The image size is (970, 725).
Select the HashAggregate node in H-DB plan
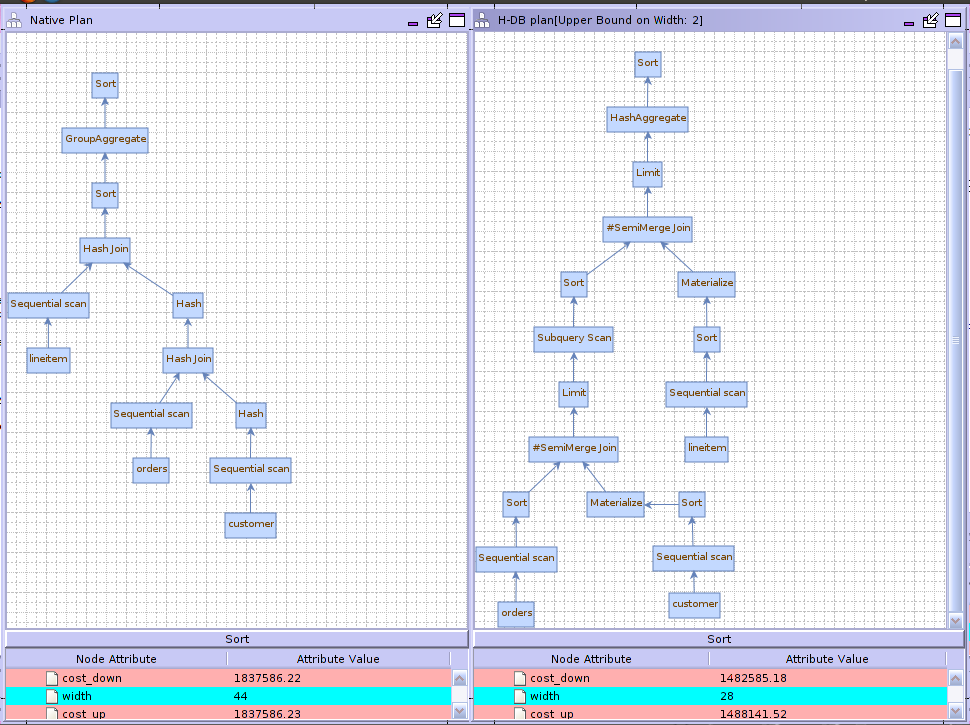(x=648, y=118)
